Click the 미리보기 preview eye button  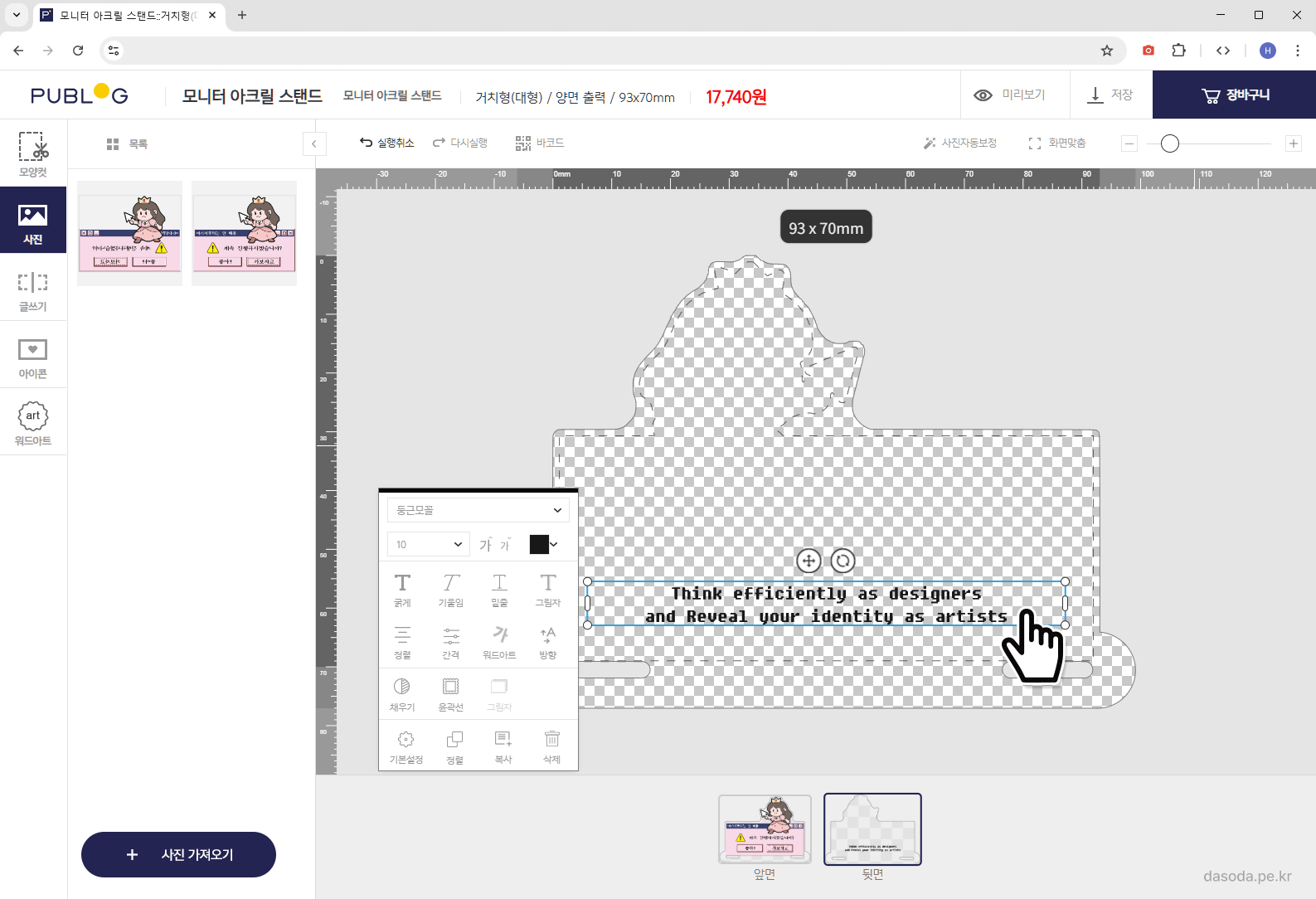click(x=1009, y=95)
